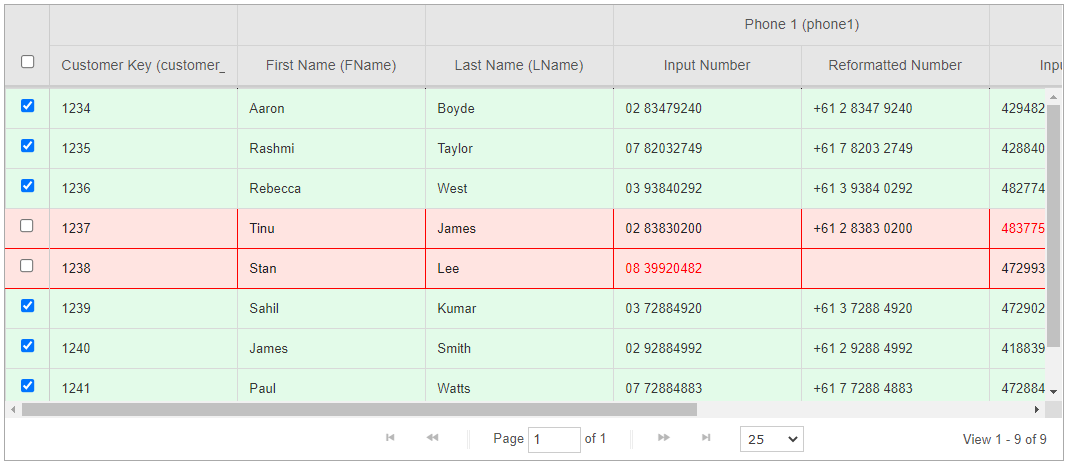
Task: Click horizontal scrollbar left arrow
Action: click(x=12, y=409)
